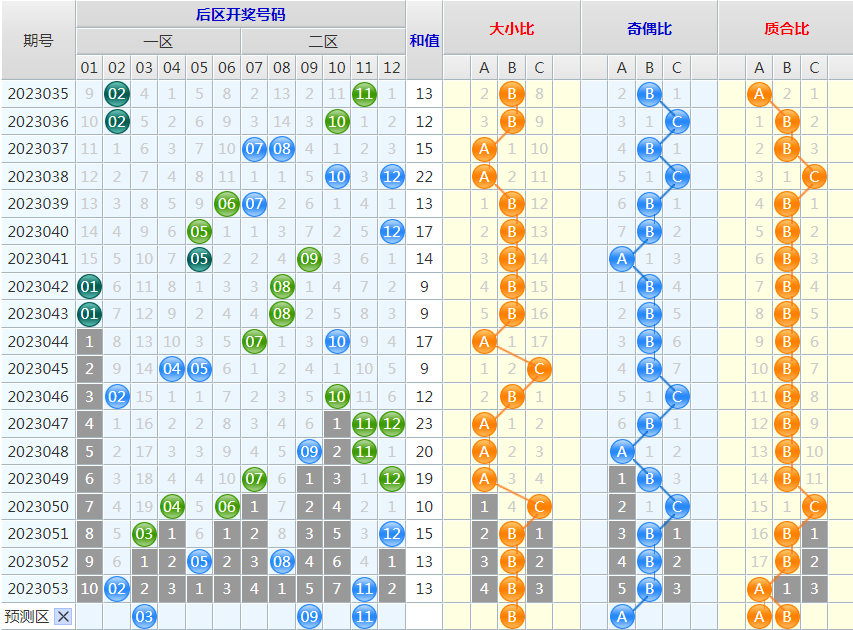Select green 06 ball in row 2023039
This screenshot has height=630, width=853.
[227, 204]
